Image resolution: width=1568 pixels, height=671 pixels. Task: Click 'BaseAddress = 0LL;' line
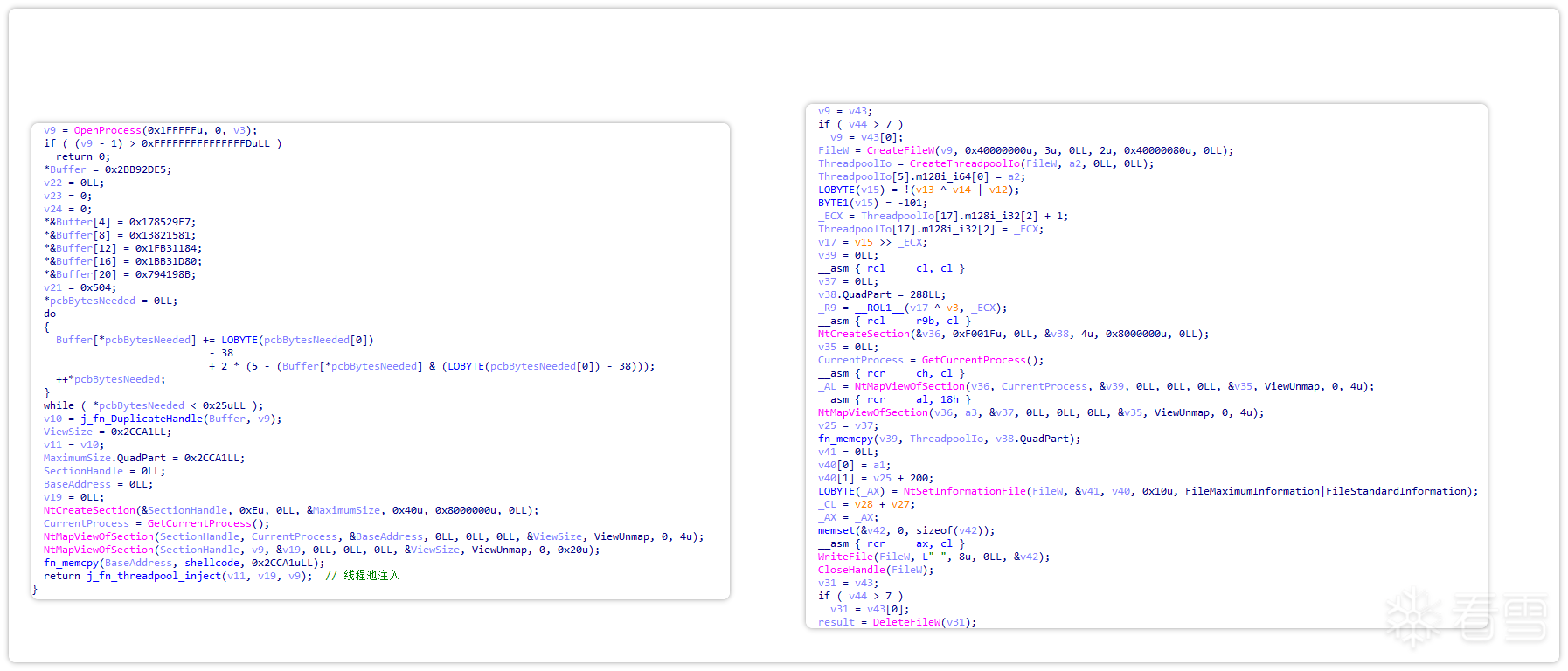(99, 484)
